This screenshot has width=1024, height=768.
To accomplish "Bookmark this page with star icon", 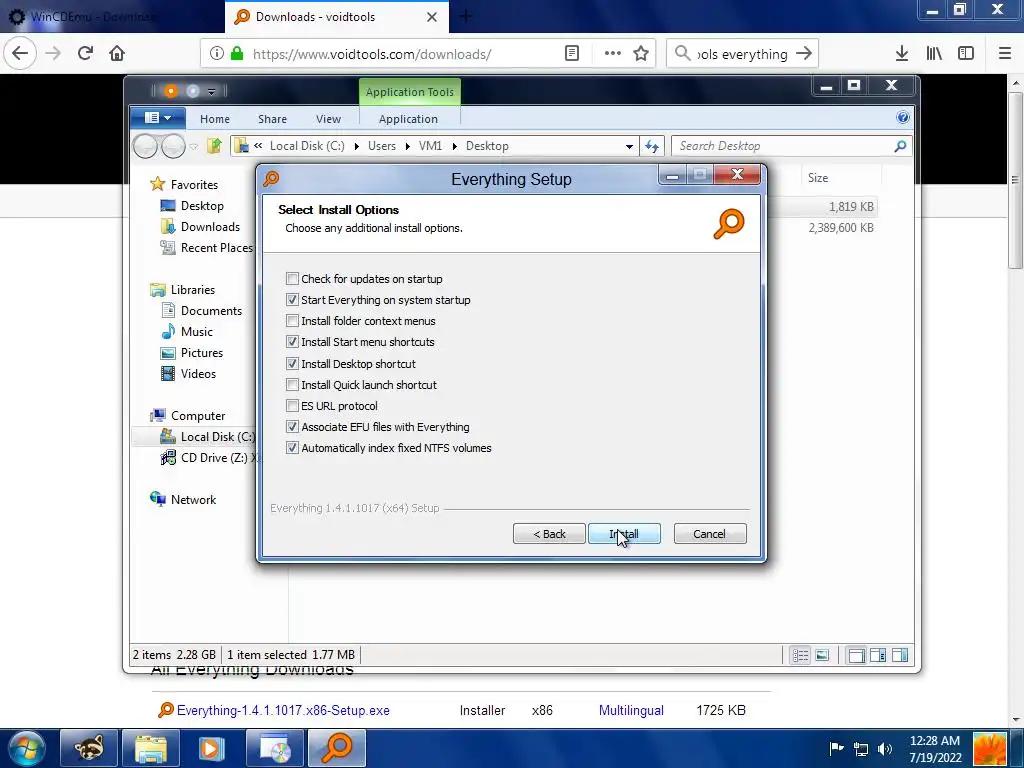I will [x=641, y=54].
